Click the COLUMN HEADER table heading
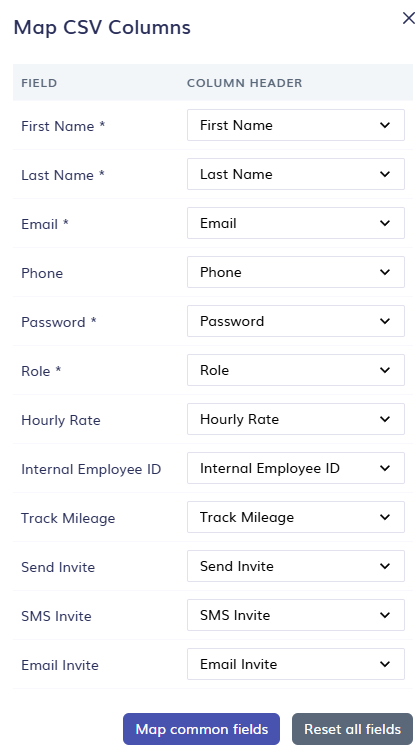Screen dimensions: 420x750 click(244, 83)
